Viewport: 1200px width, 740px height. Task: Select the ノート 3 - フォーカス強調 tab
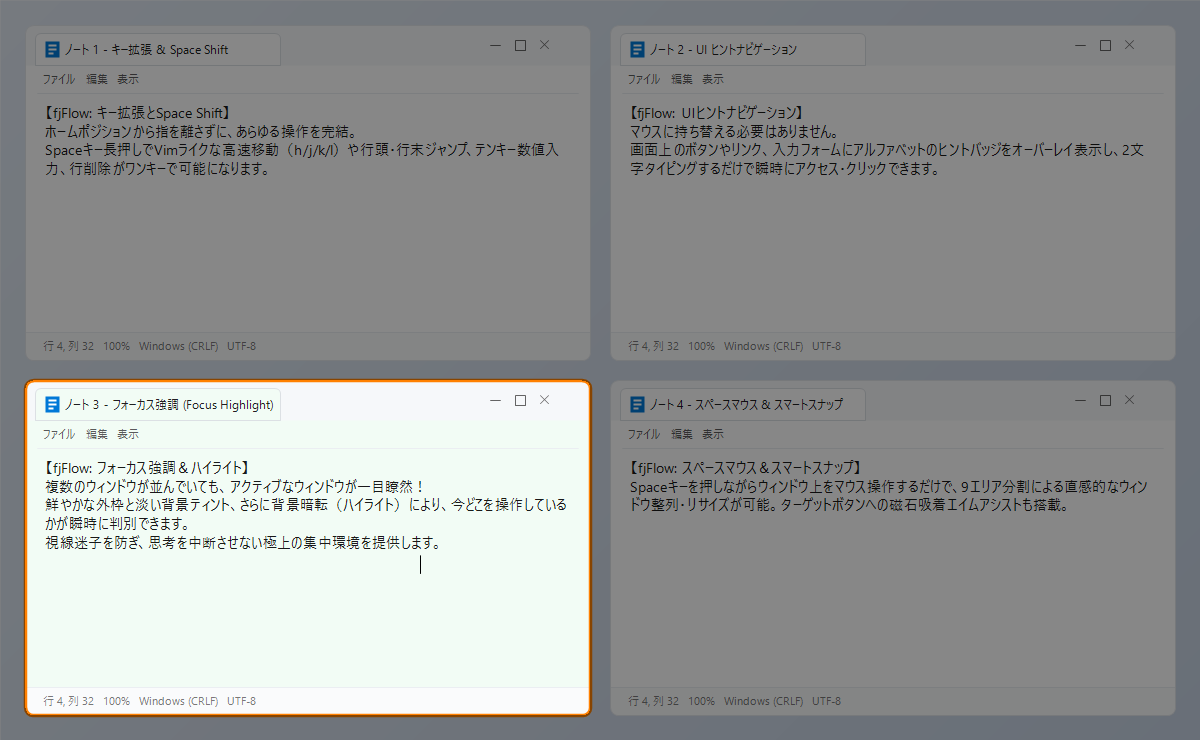click(x=158, y=405)
